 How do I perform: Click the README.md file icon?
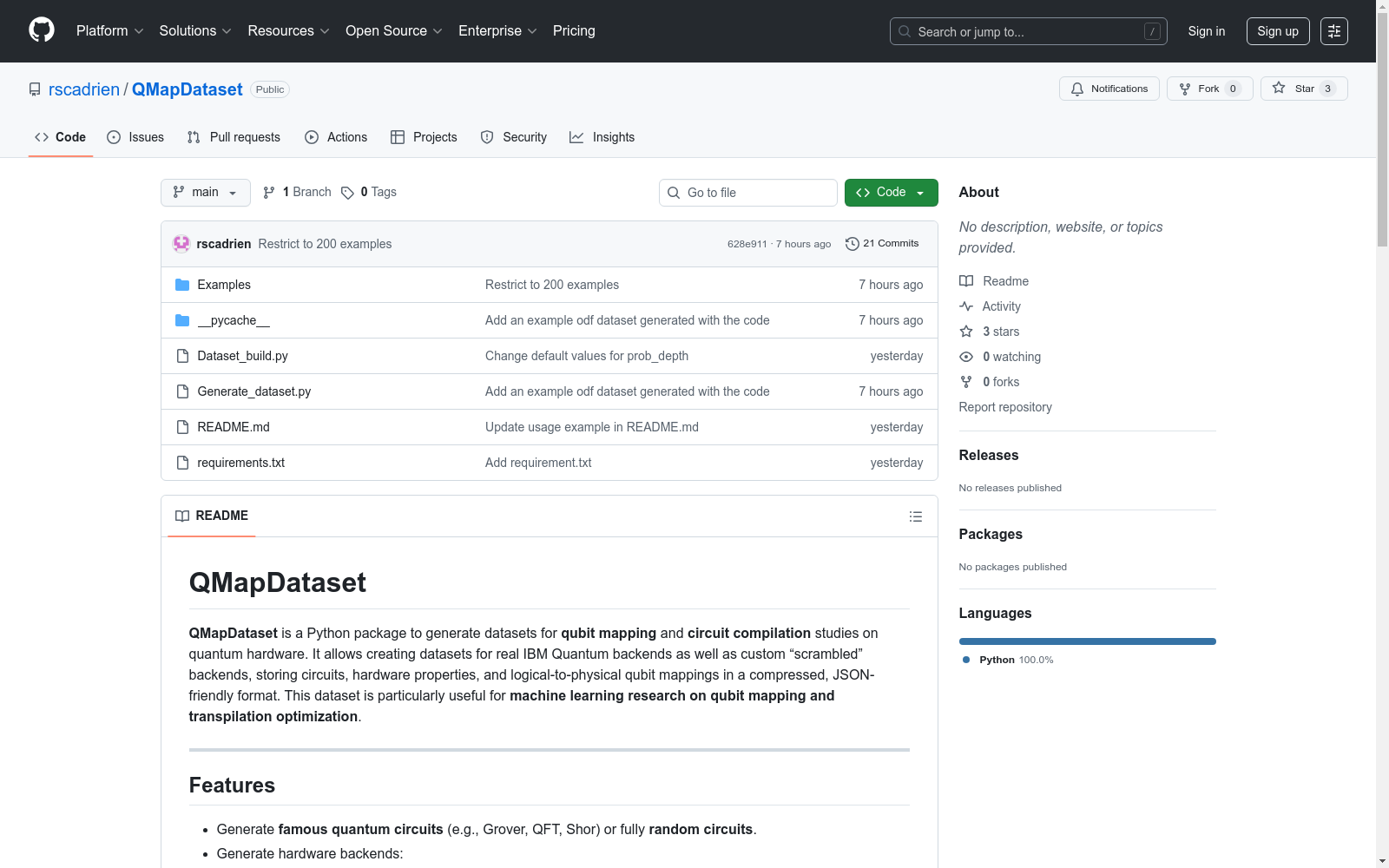(x=182, y=427)
